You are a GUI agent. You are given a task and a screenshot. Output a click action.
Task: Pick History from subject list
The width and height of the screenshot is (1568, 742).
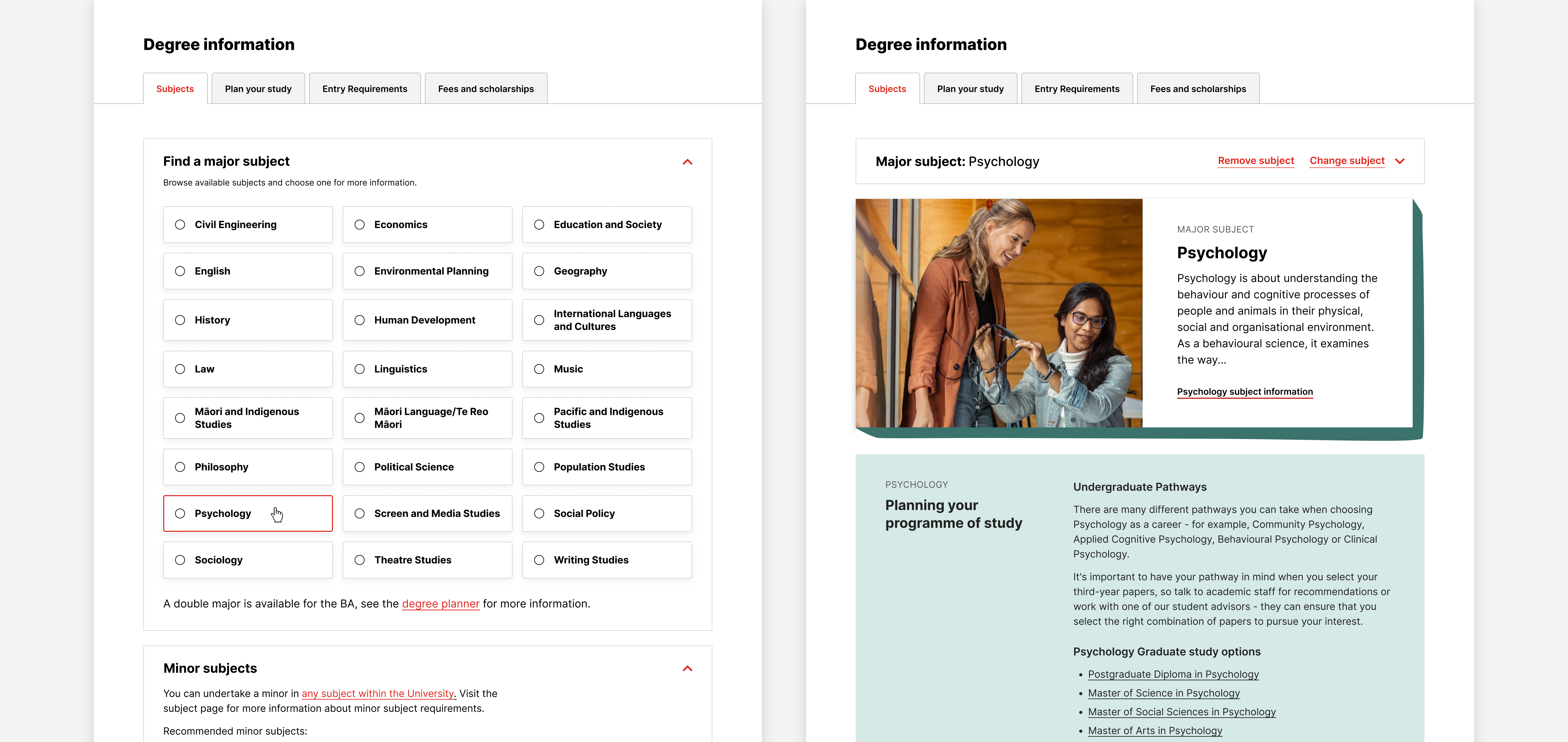point(248,320)
